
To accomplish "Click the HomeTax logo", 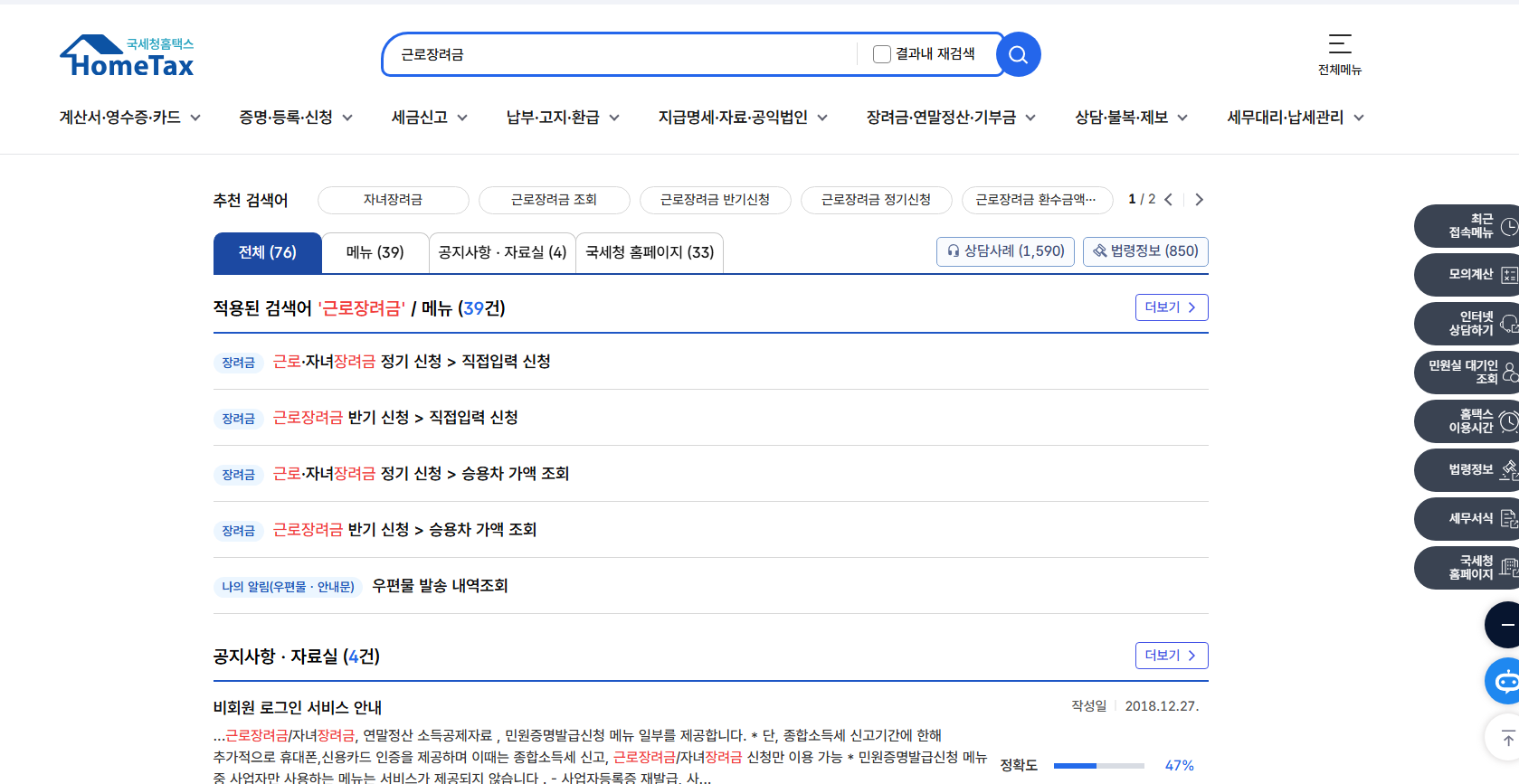I will coord(127,56).
